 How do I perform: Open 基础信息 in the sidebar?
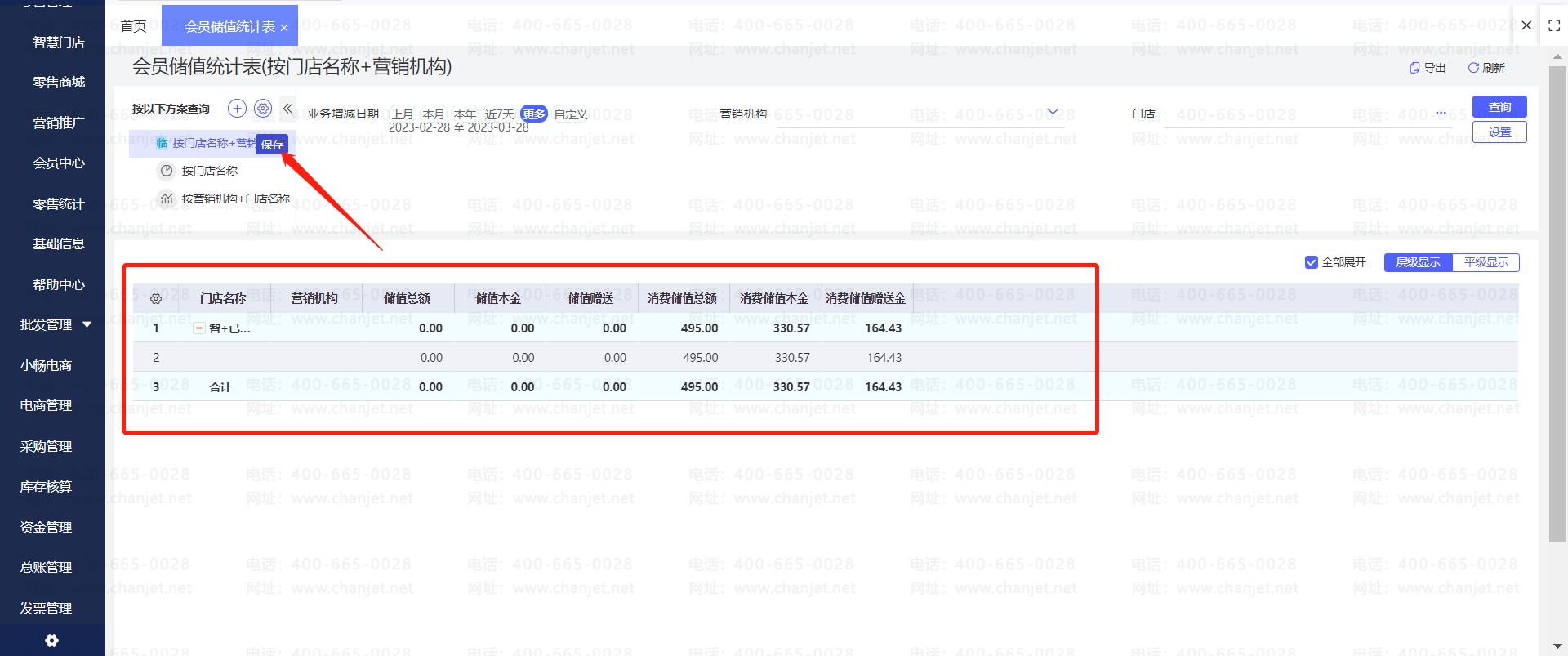pos(59,244)
